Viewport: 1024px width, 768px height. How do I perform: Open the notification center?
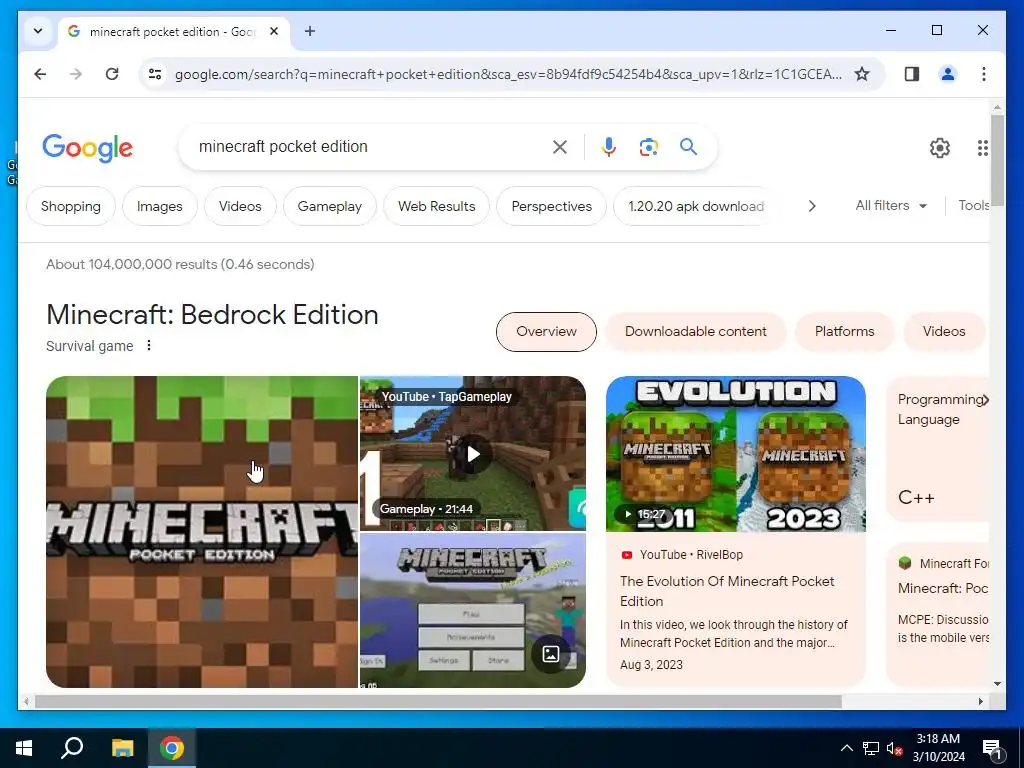coord(993,748)
